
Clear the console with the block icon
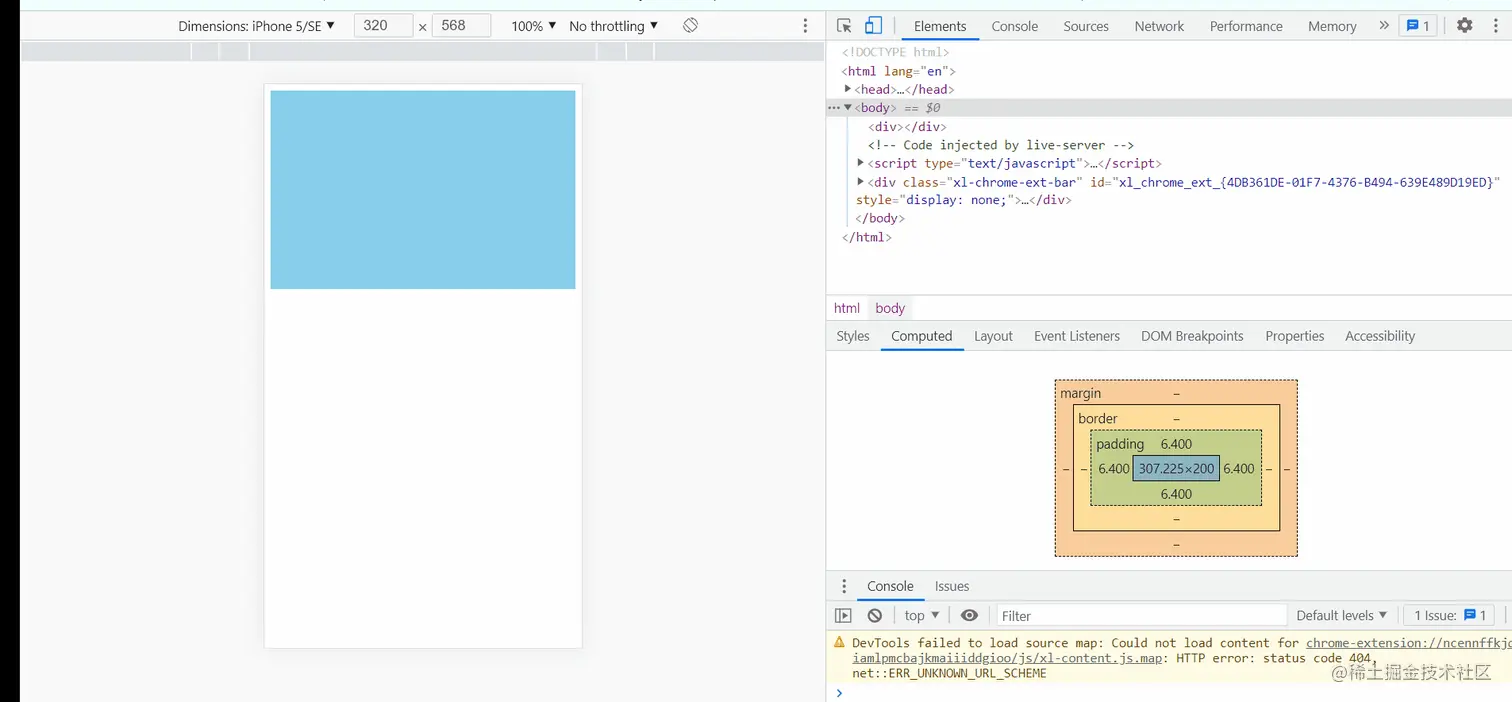(875, 615)
